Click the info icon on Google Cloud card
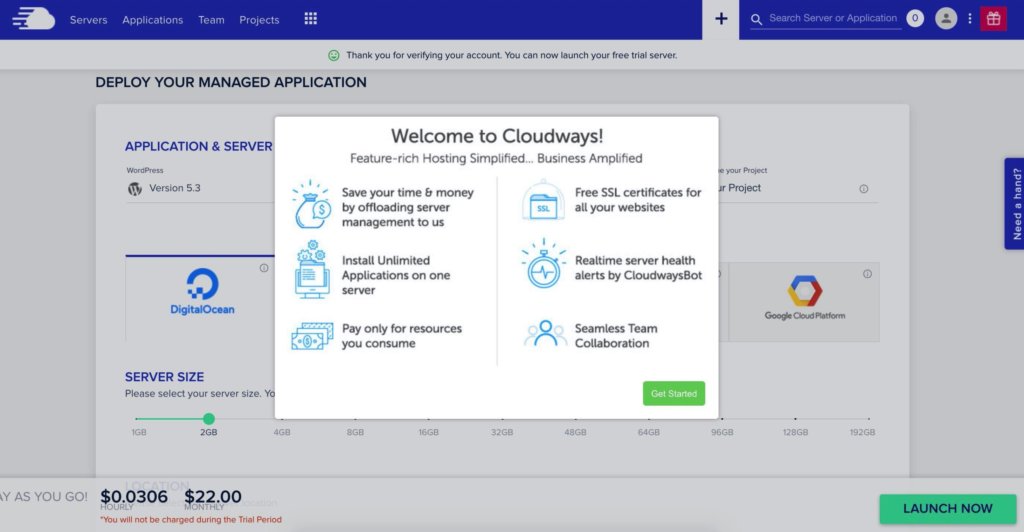Viewport: 1024px width, 532px height. (x=867, y=274)
